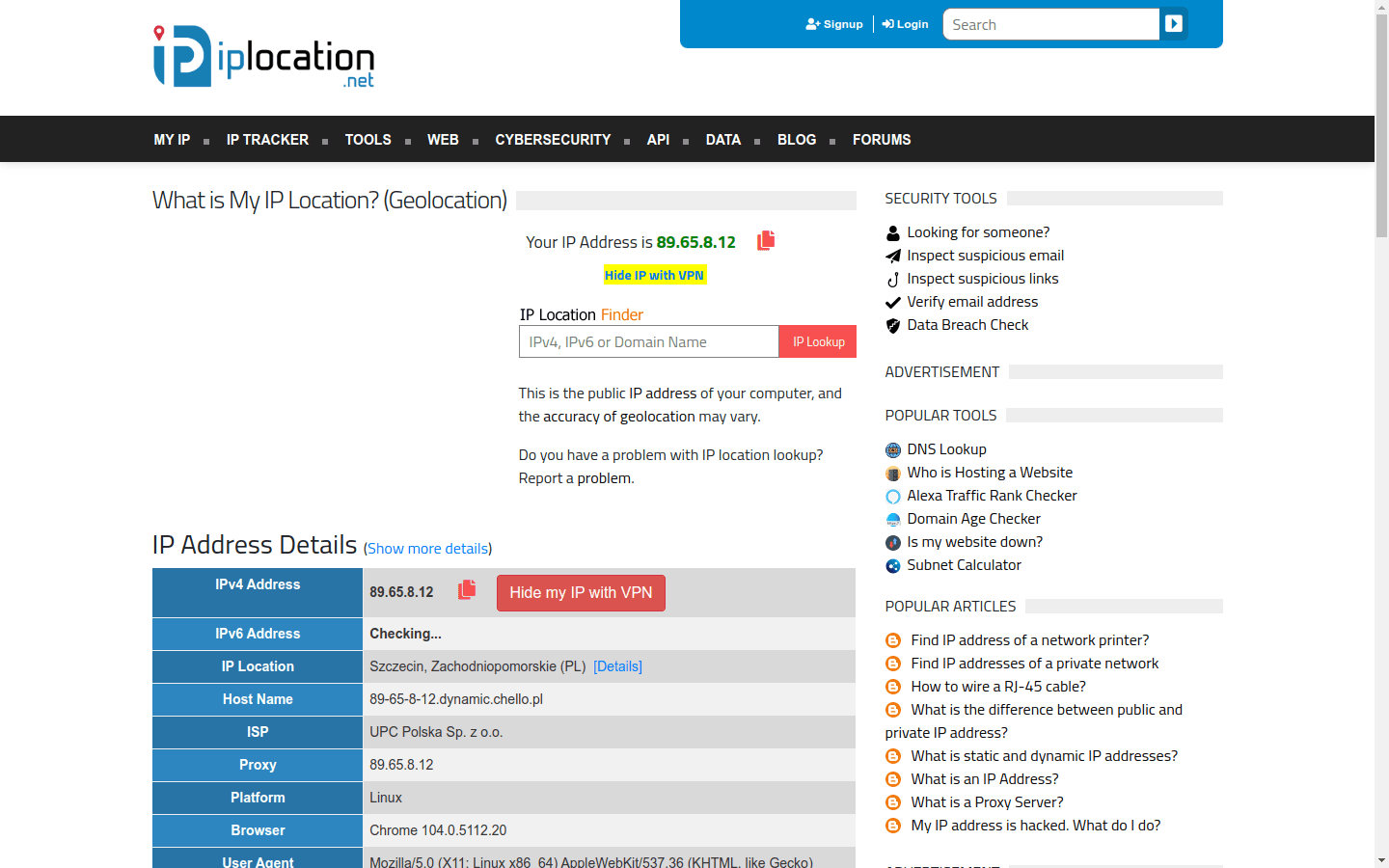The width and height of the screenshot is (1389, 868).
Task: Click the checkmark icon for Verify email address
Action: pos(892,301)
